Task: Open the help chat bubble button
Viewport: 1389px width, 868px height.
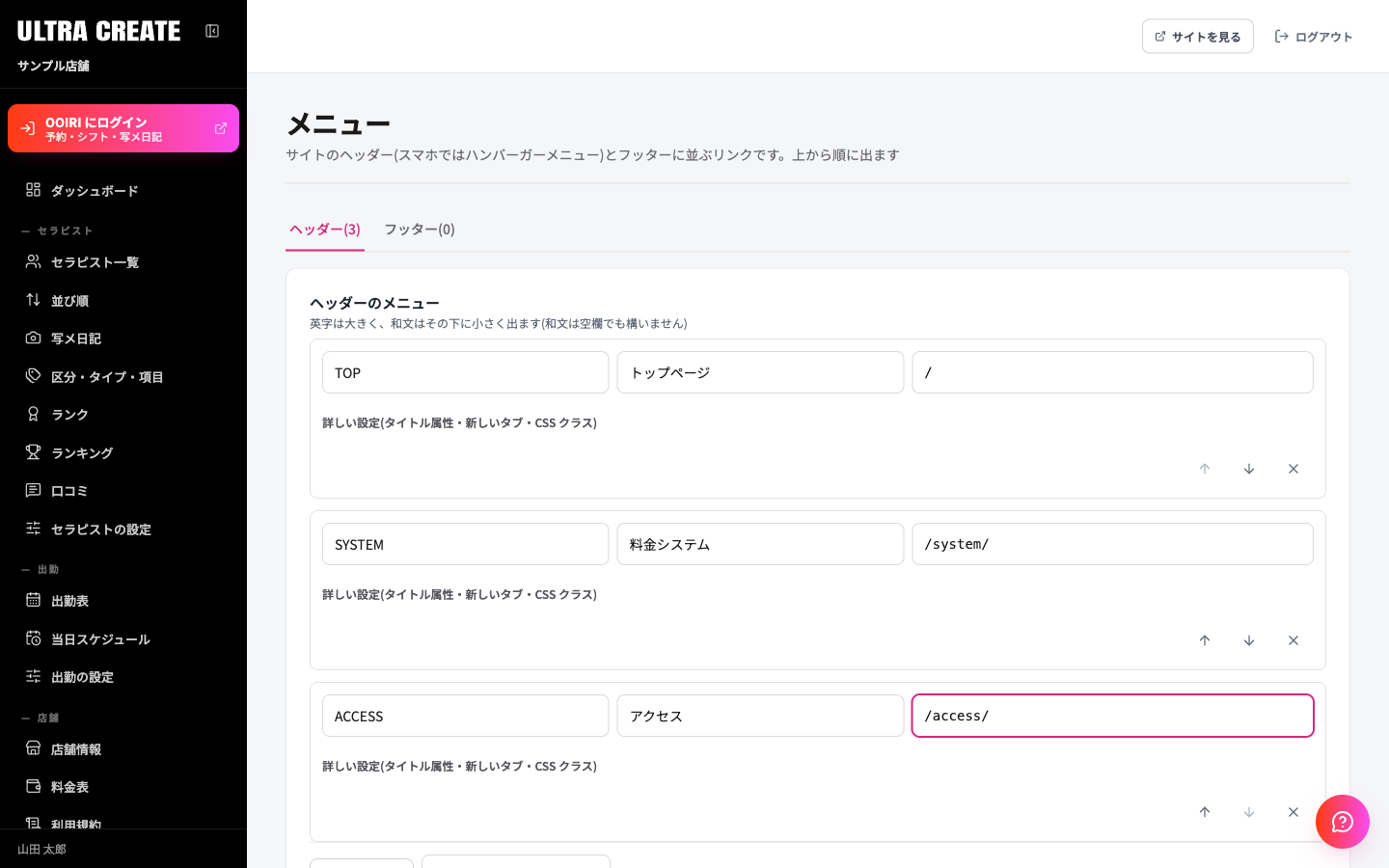Action: (1343, 822)
